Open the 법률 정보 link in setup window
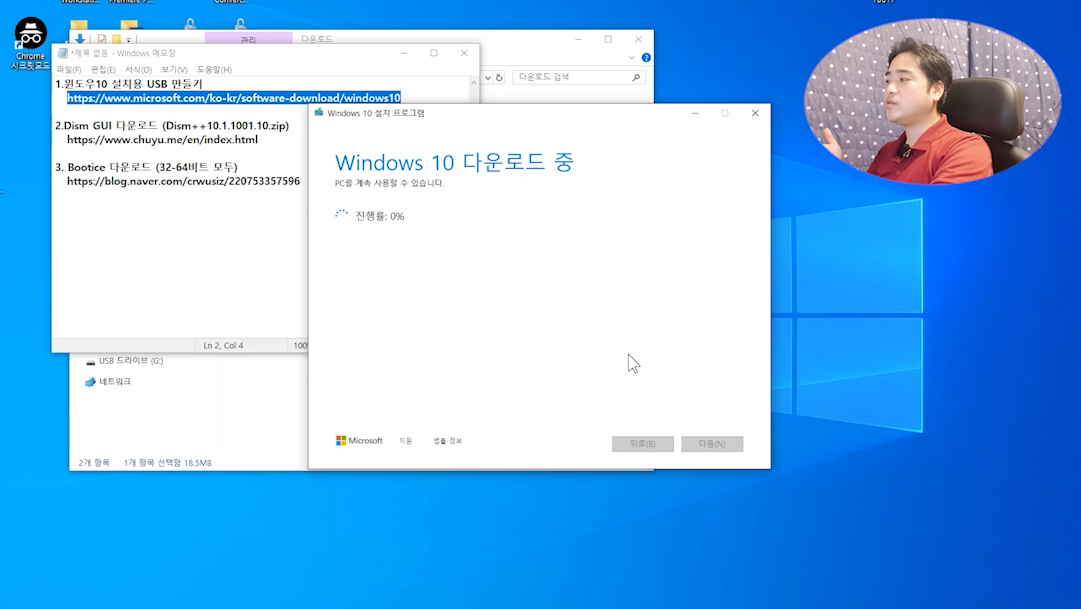 tap(447, 441)
